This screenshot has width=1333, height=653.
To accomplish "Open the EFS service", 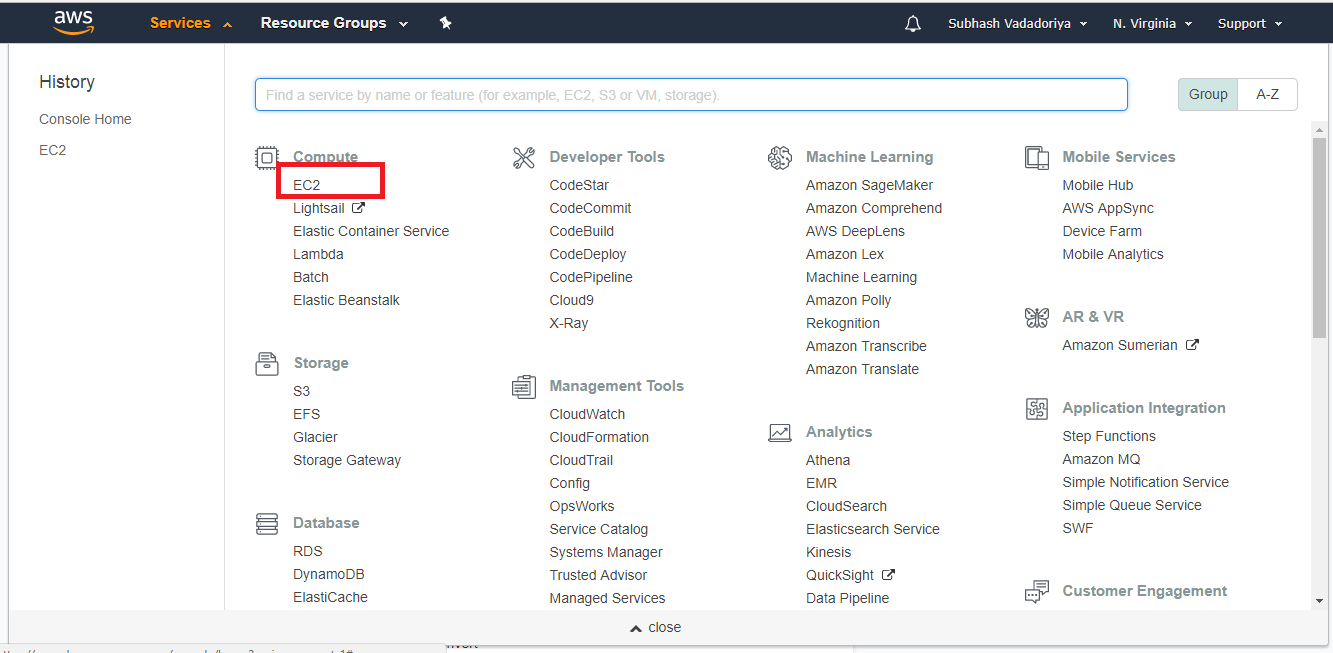I will (307, 414).
